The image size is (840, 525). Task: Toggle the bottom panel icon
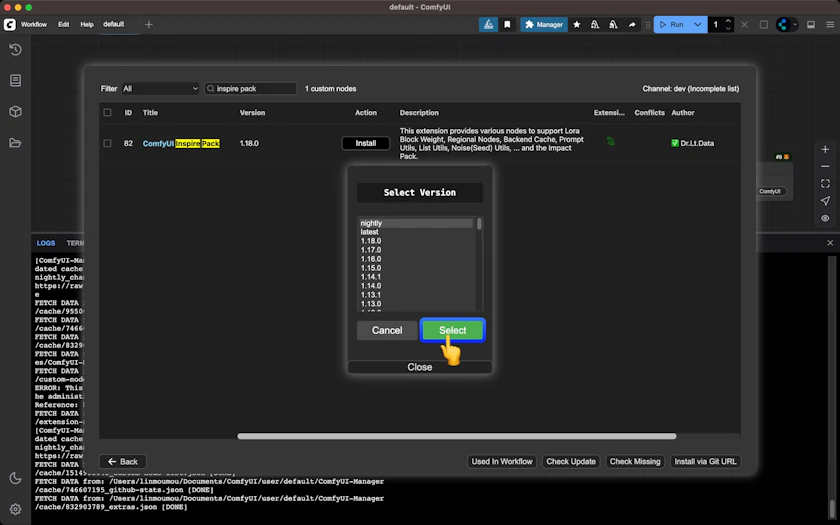(x=811, y=24)
